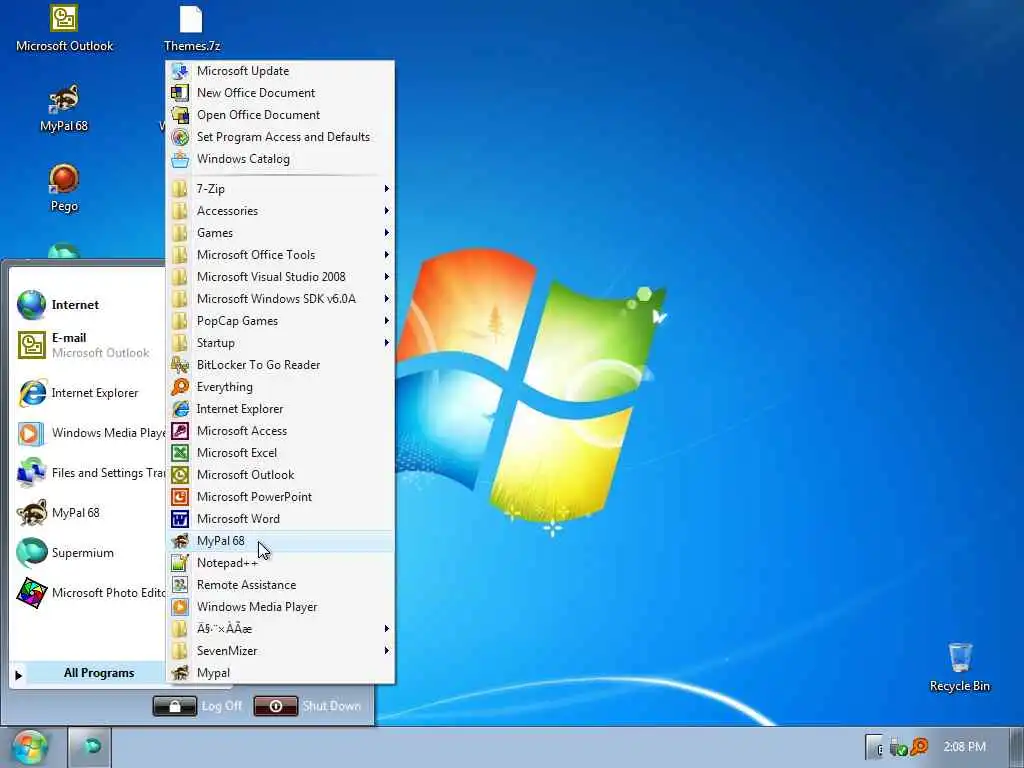Screen dimensions: 1024x768
Task: Expand the 7-Zip folder
Action: click(280, 189)
